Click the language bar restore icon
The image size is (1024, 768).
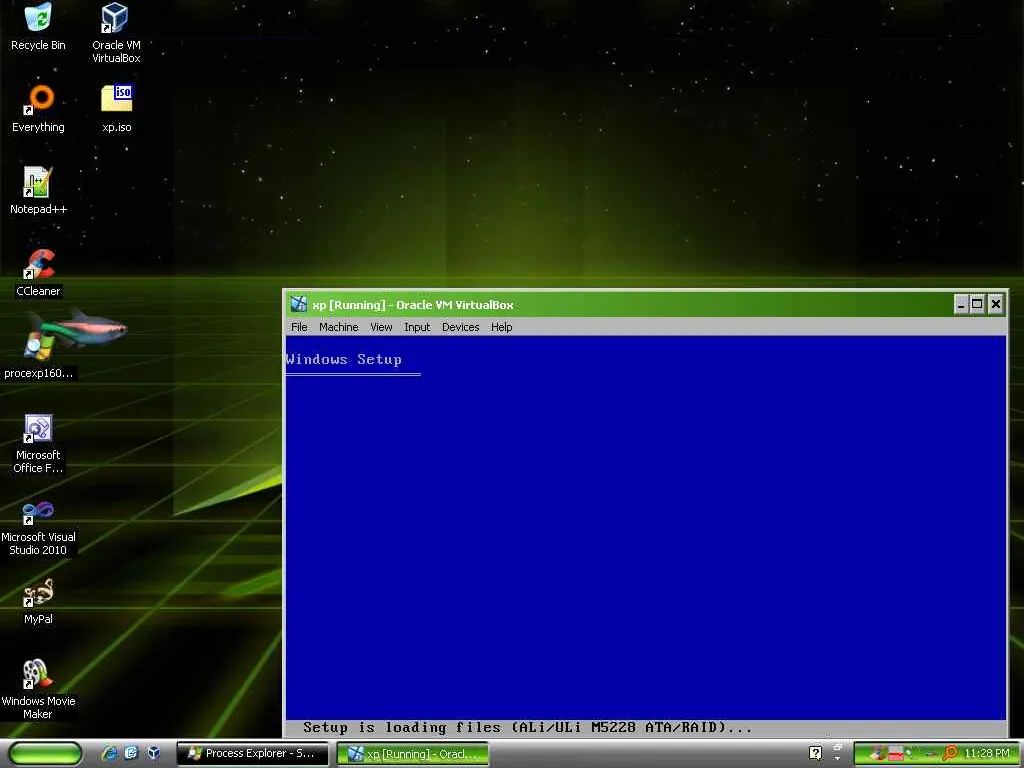click(x=837, y=747)
